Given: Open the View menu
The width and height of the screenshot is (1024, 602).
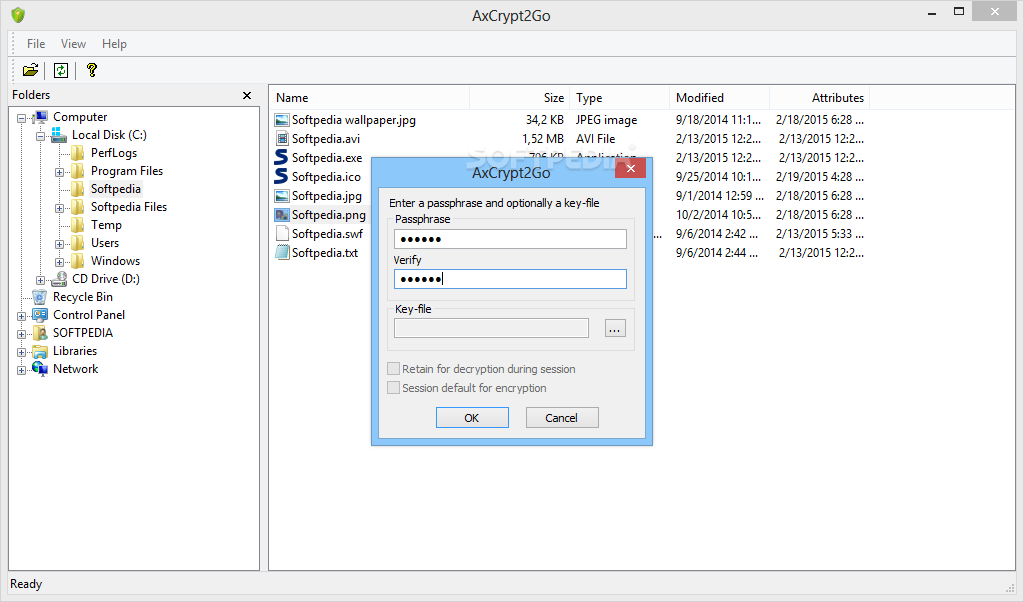Looking at the screenshot, I should pos(73,44).
